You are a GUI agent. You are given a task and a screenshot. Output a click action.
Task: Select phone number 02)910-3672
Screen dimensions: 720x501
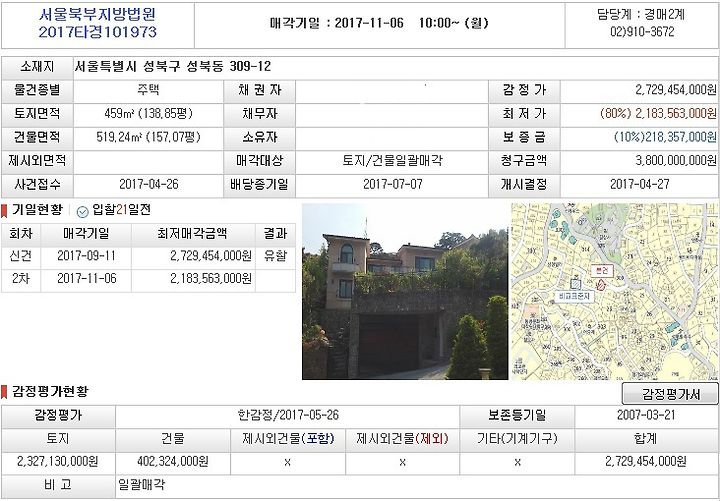pyautogui.click(x=642, y=32)
